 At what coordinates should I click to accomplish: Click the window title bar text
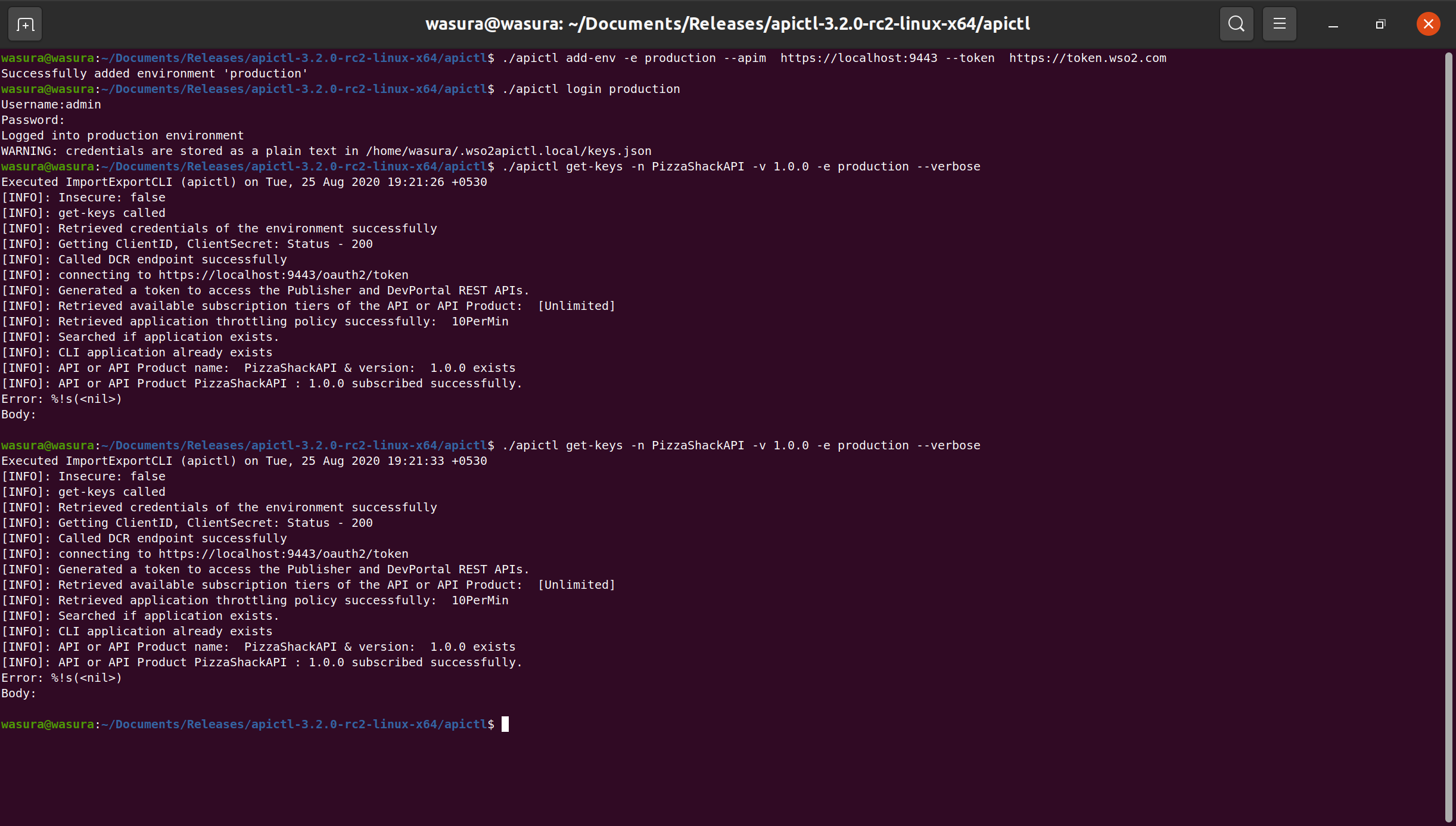(x=727, y=24)
